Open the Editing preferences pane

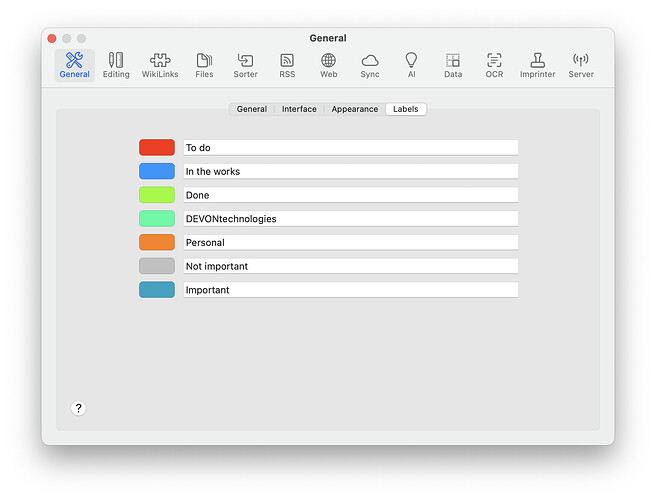pyautogui.click(x=116, y=65)
